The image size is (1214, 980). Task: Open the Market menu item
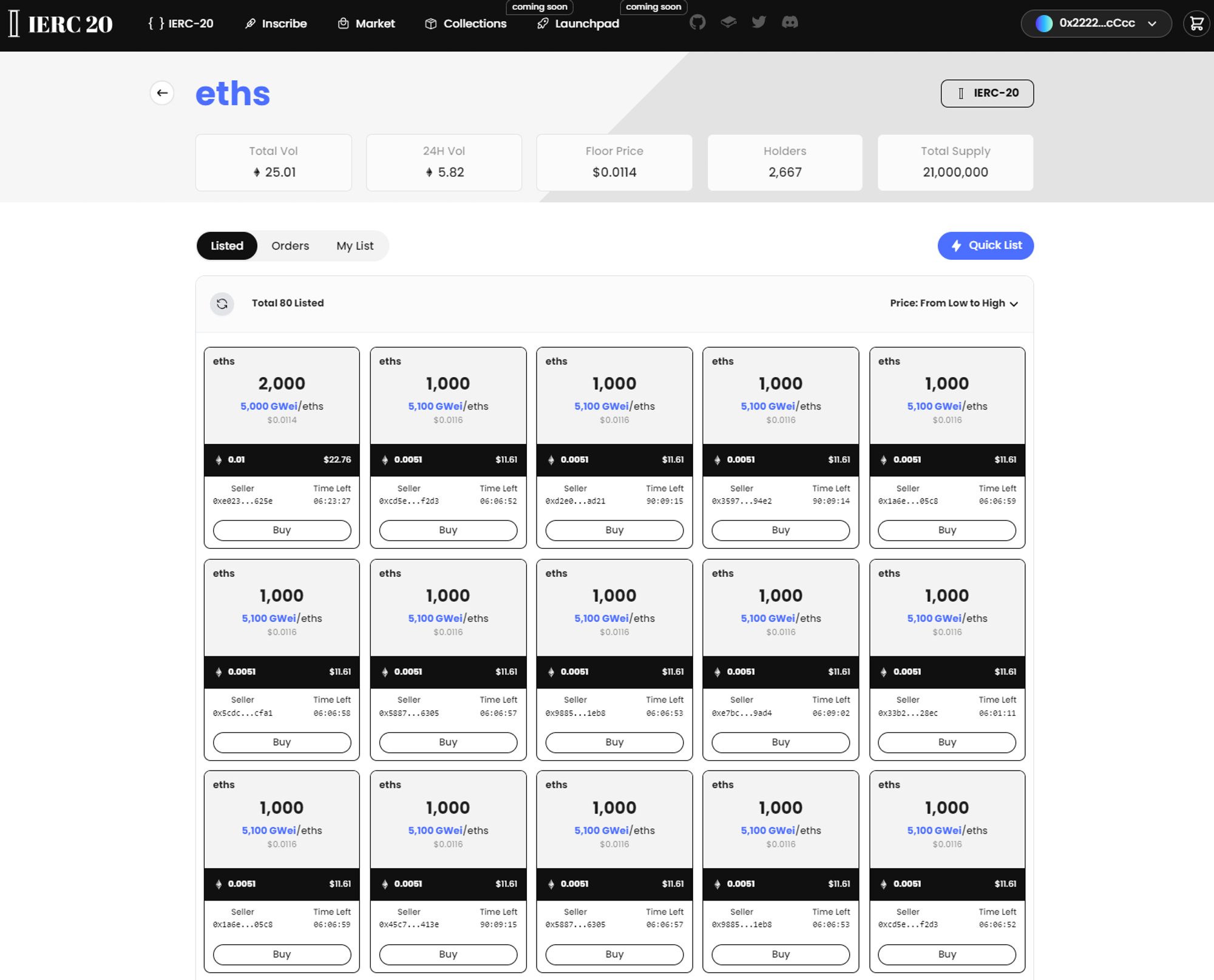click(367, 24)
